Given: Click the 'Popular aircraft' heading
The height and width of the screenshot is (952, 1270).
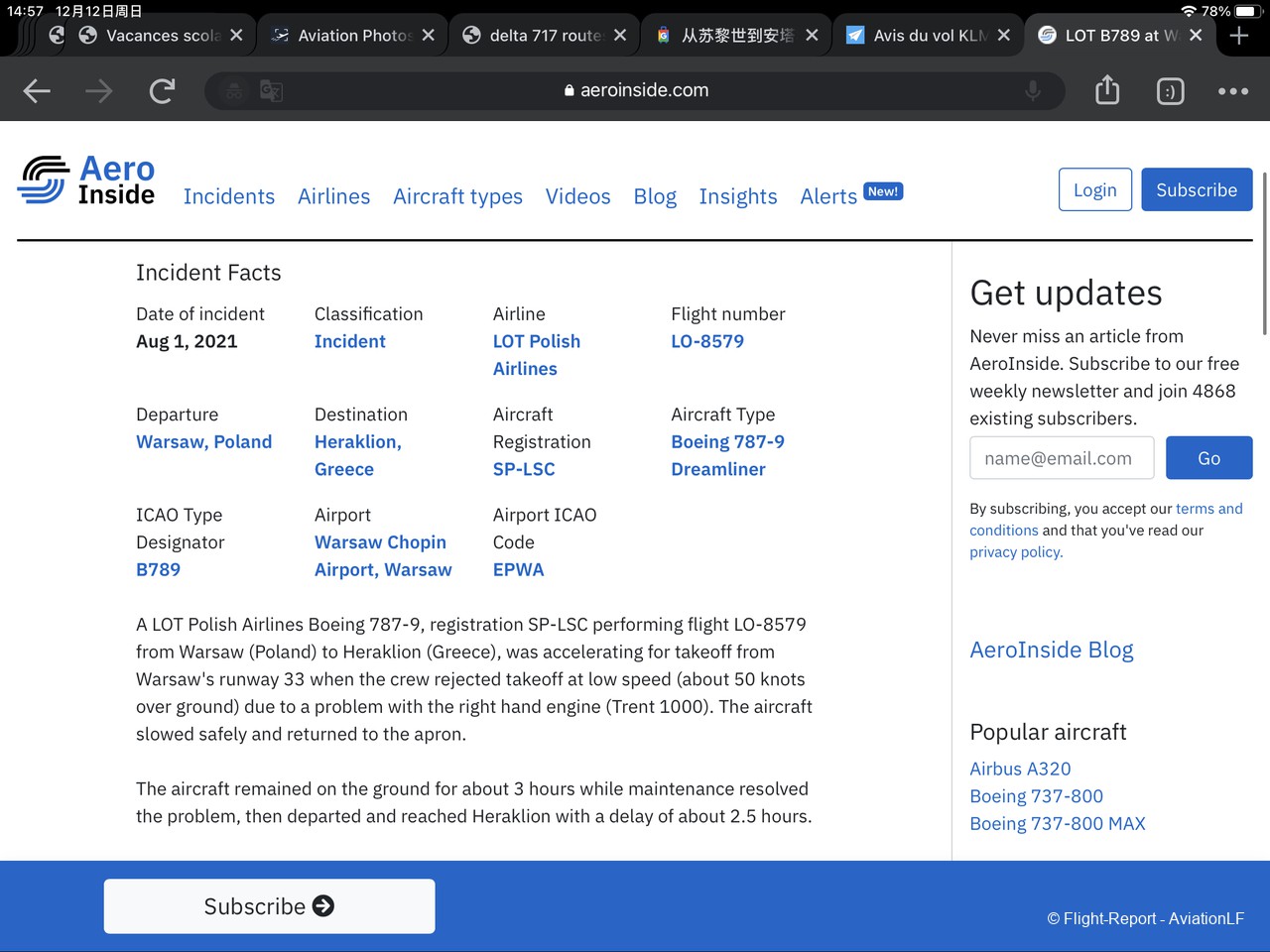Looking at the screenshot, I should point(1048,732).
